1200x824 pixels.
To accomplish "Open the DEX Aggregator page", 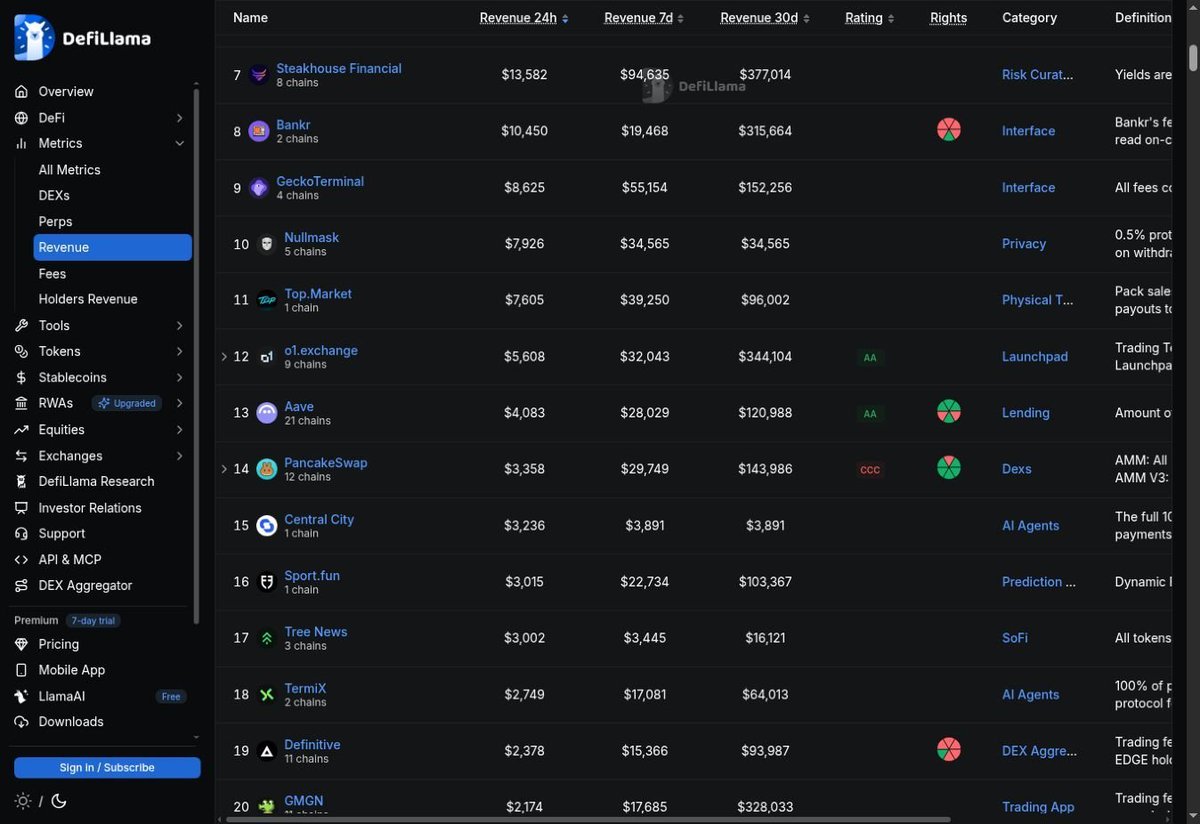I will click(x=85, y=585).
